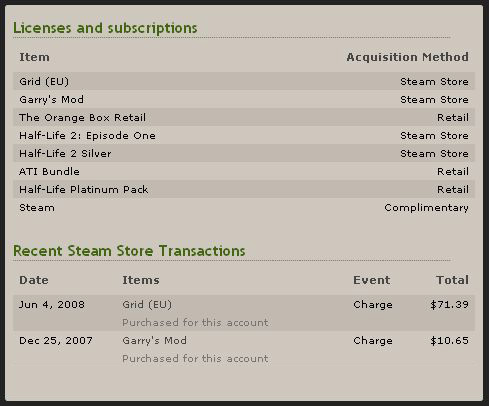Select the ATI Bundle license row
The height and width of the screenshot is (406, 489).
coord(244,171)
